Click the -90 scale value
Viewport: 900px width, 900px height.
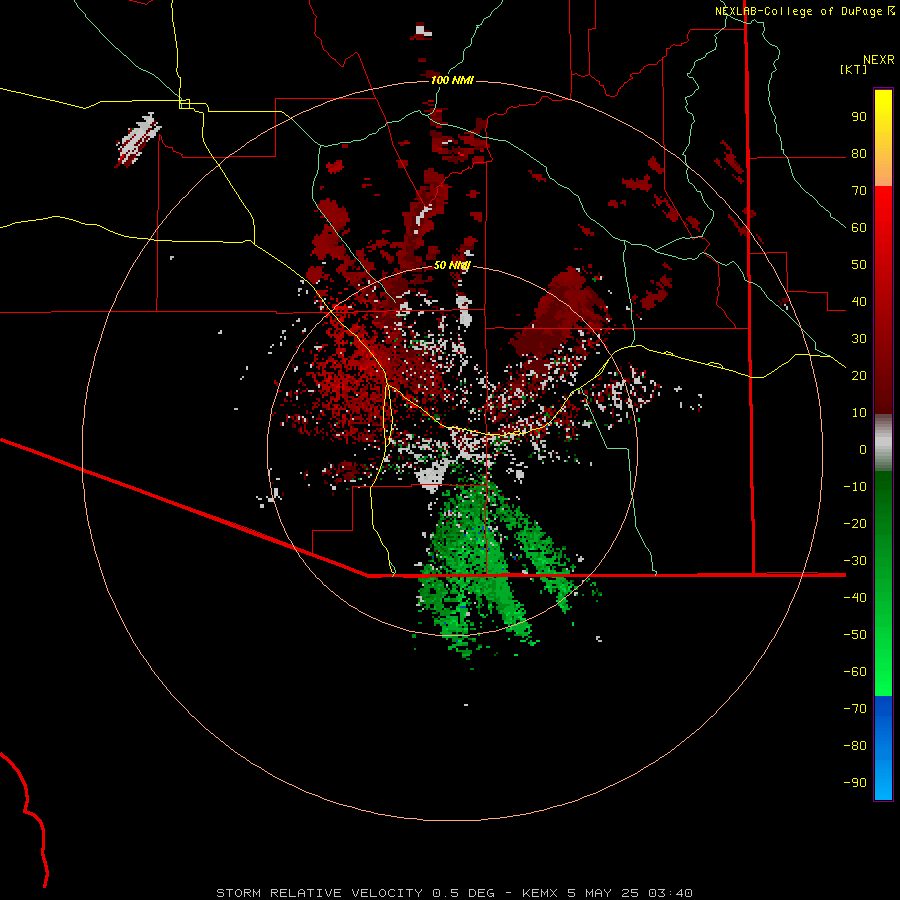855,782
